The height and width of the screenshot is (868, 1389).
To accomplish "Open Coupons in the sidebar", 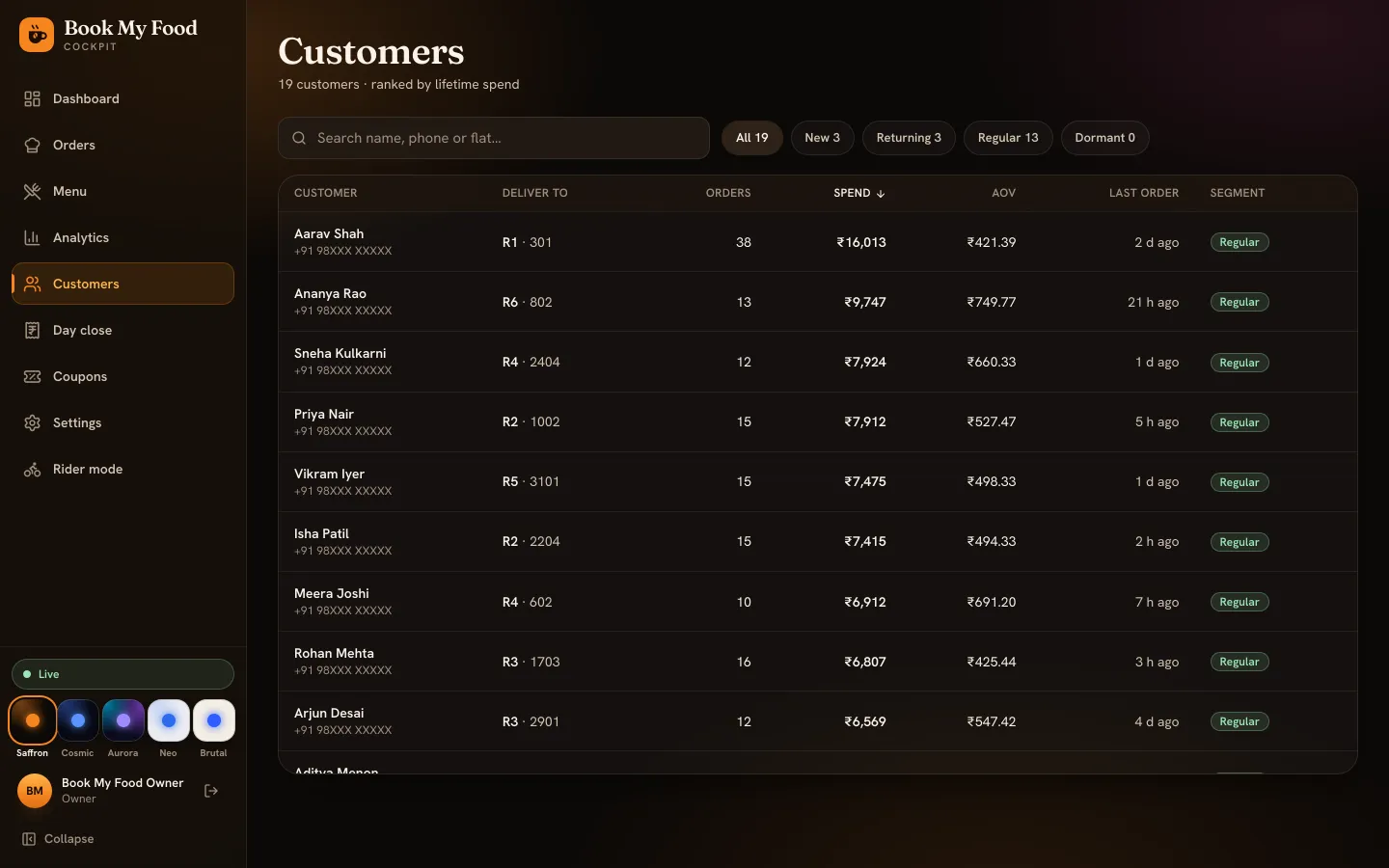I will (123, 376).
